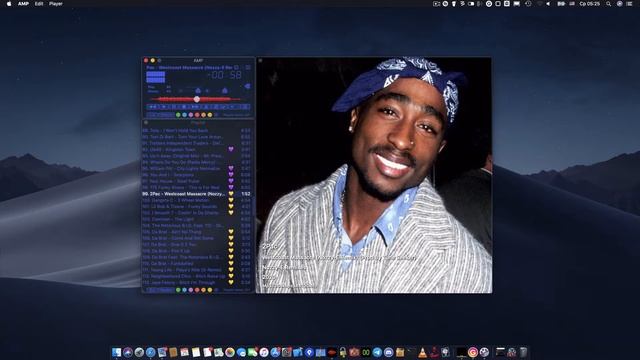Open the list menu icon beside track title

(248, 67)
